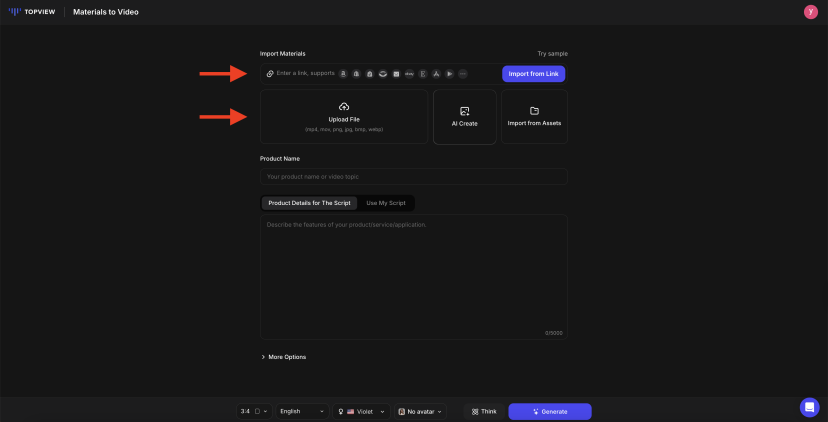This screenshot has height=422, width=828.
Task: Click the Product Name input field
Action: [413, 177]
